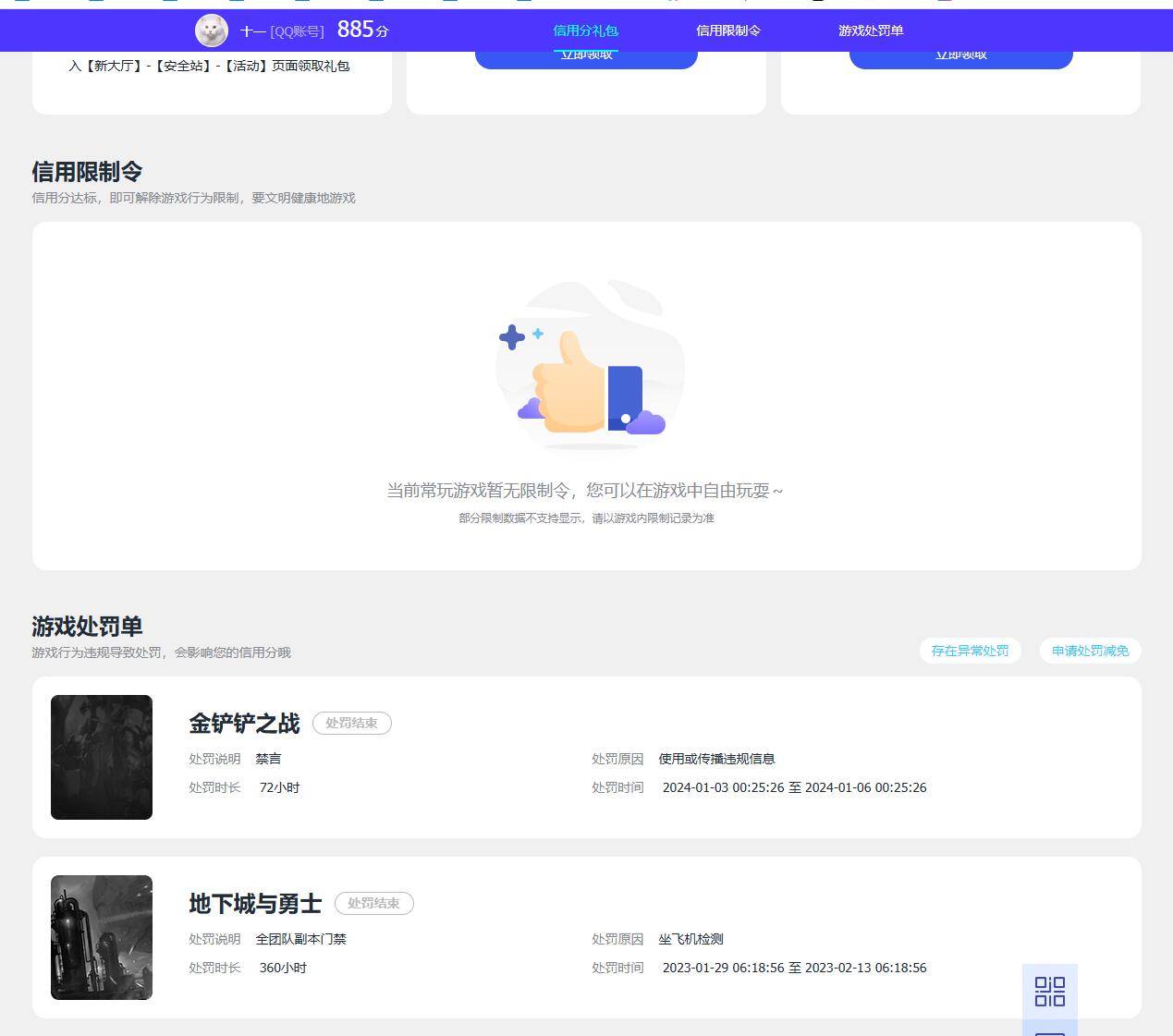Click the 地下城与勇士 game cover image

[102, 937]
